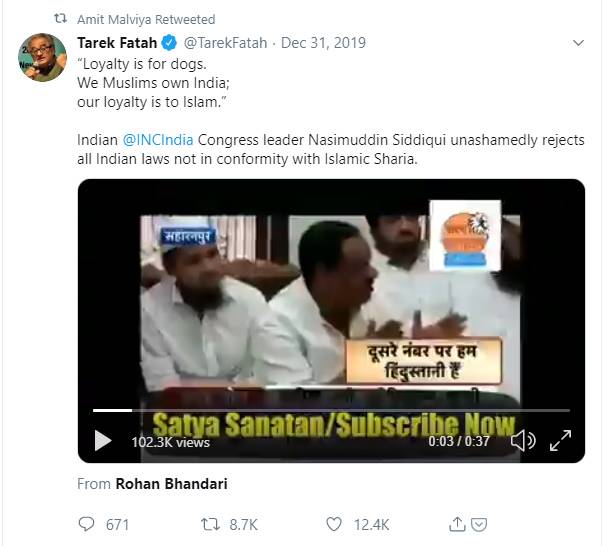Screen dimensions: 603x546
Task: Visit the @TarekFatah handle
Action: 225,43
